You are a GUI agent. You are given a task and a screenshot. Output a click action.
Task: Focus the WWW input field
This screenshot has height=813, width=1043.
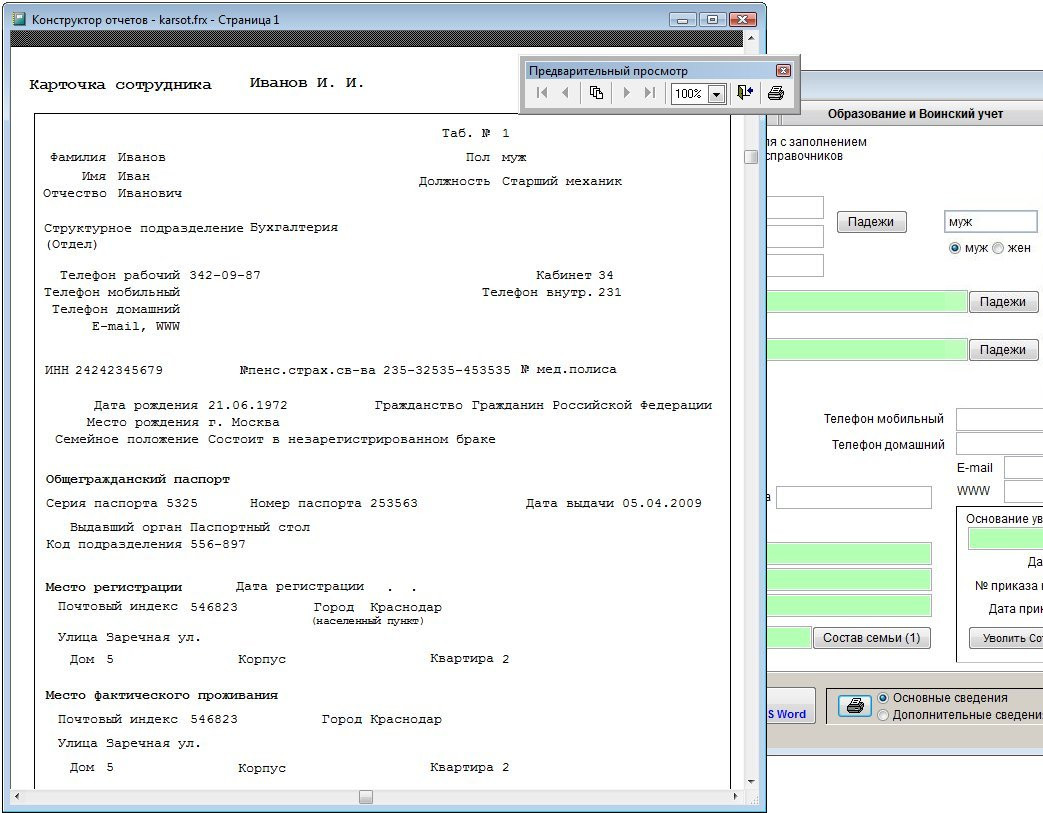(1024, 492)
